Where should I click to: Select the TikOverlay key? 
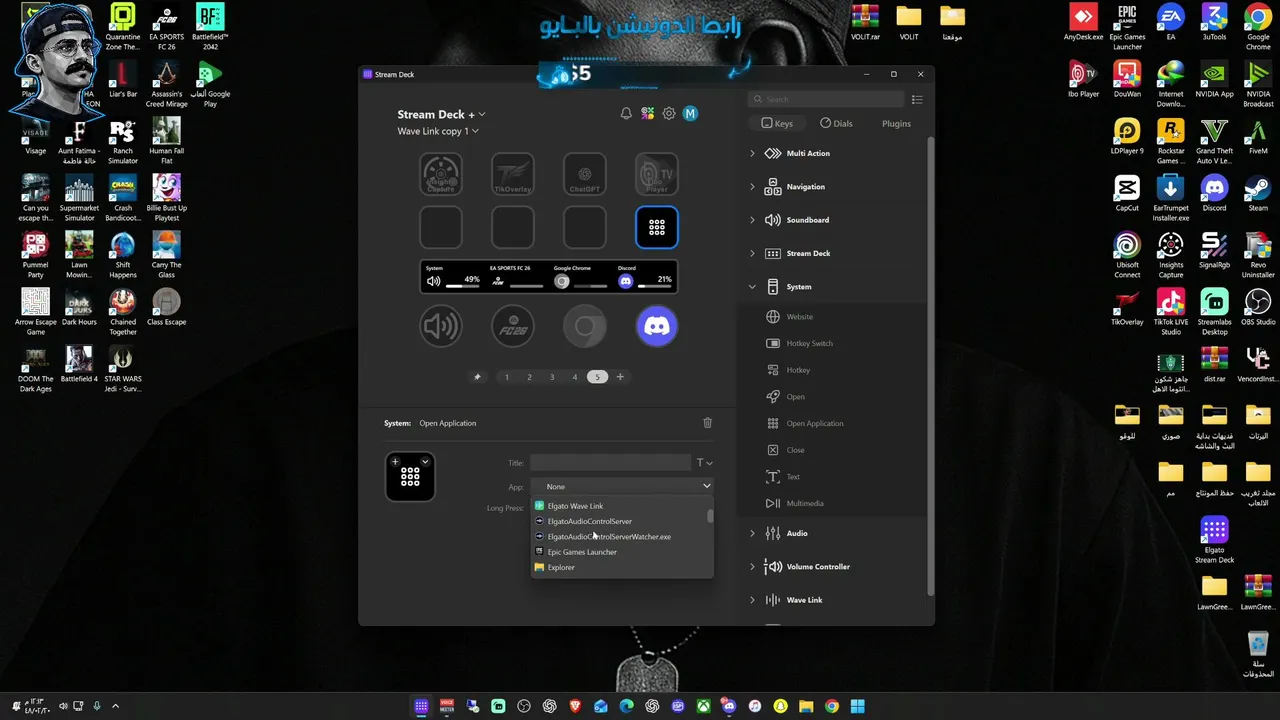(513, 174)
